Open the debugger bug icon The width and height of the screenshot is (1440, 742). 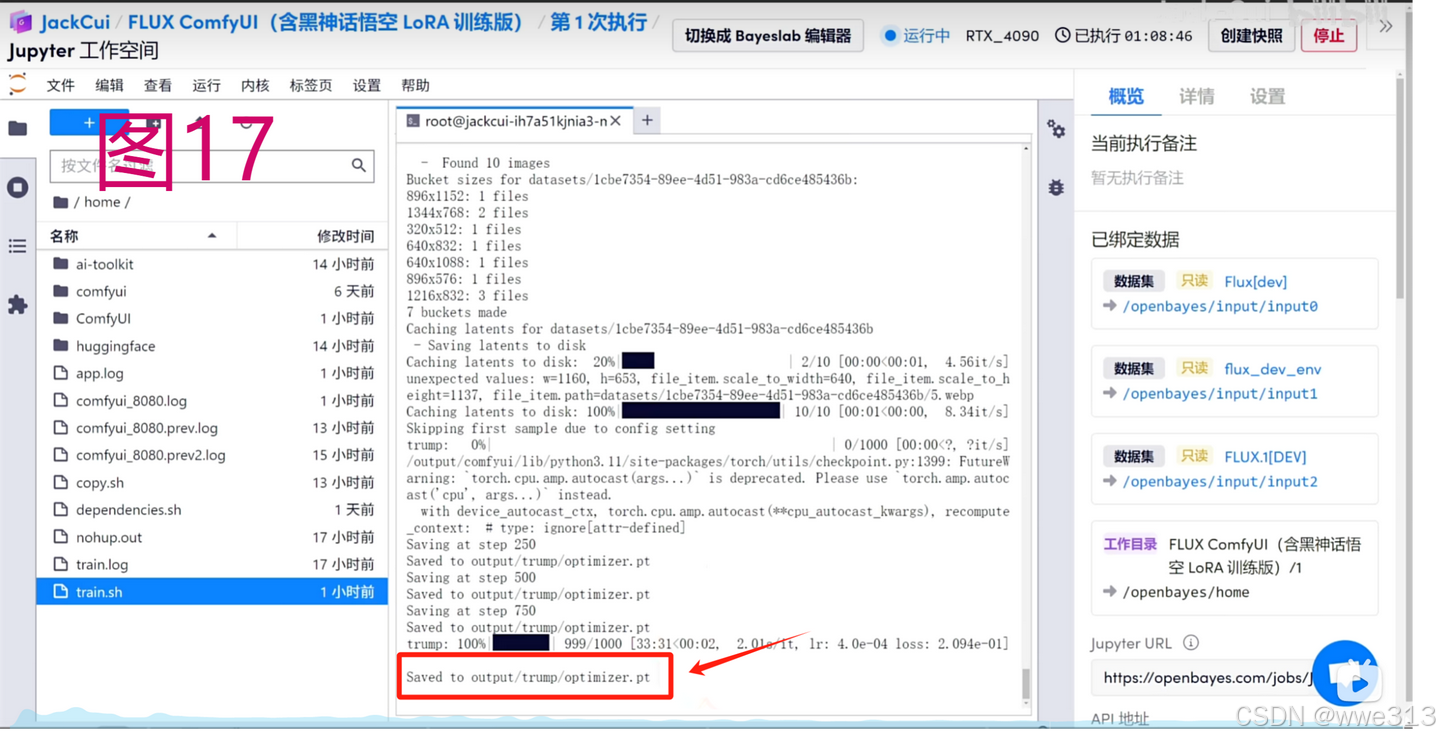click(x=1056, y=188)
